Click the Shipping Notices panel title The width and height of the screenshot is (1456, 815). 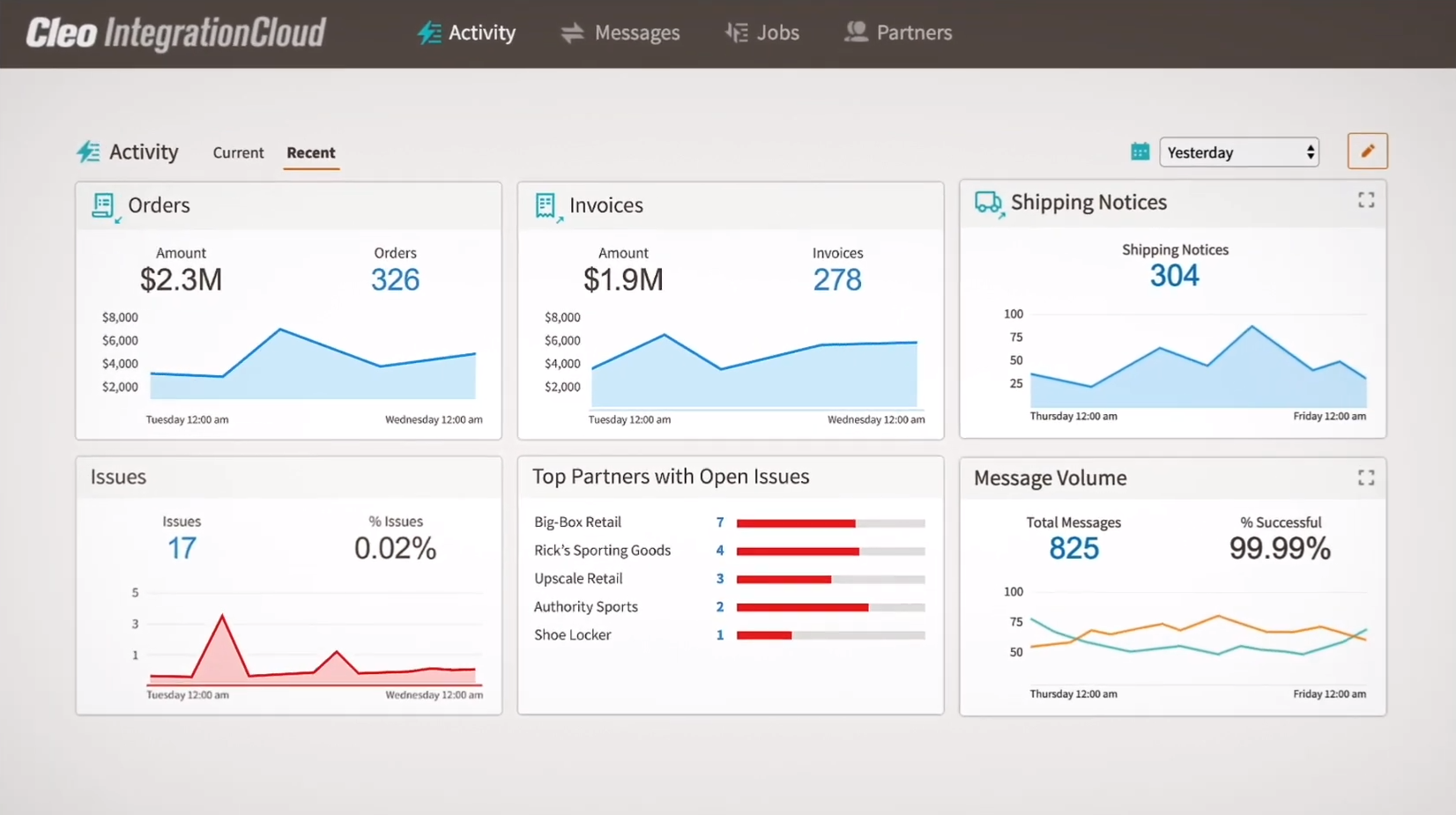point(1088,203)
